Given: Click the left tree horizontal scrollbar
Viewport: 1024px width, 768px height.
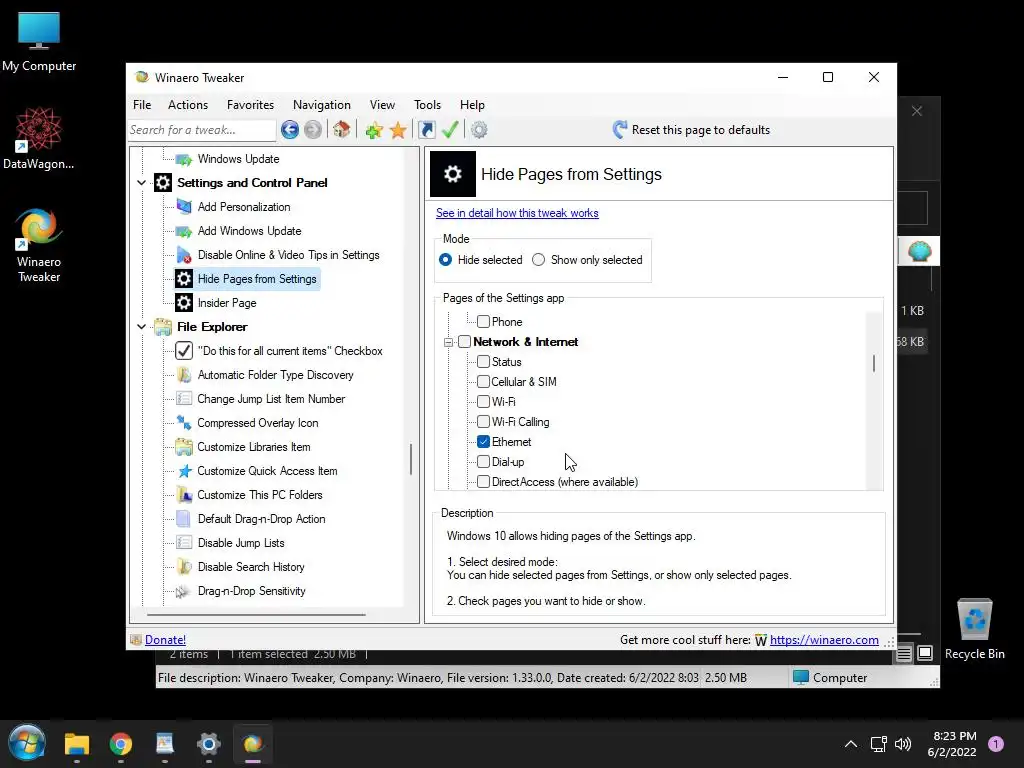Looking at the screenshot, I should [256, 615].
